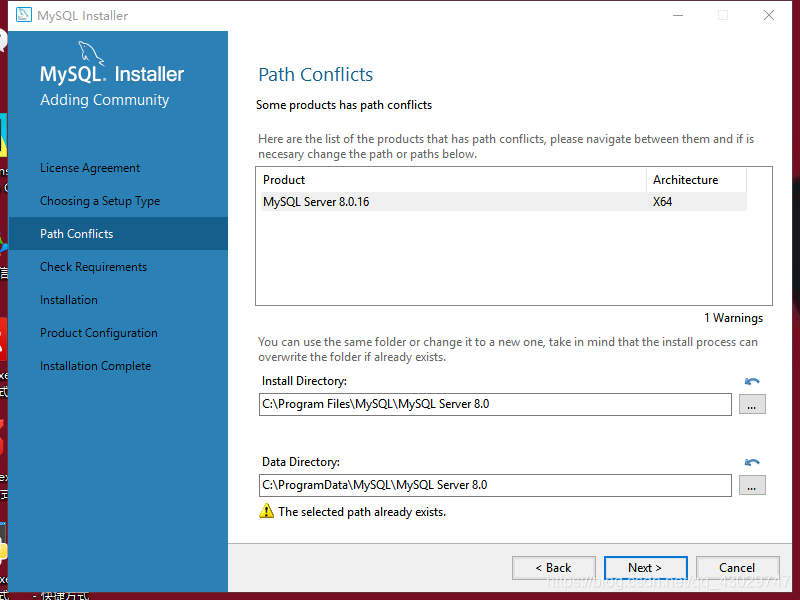This screenshot has width=800, height=600.
Task: Select the Installation step
Action: (x=69, y=300)
